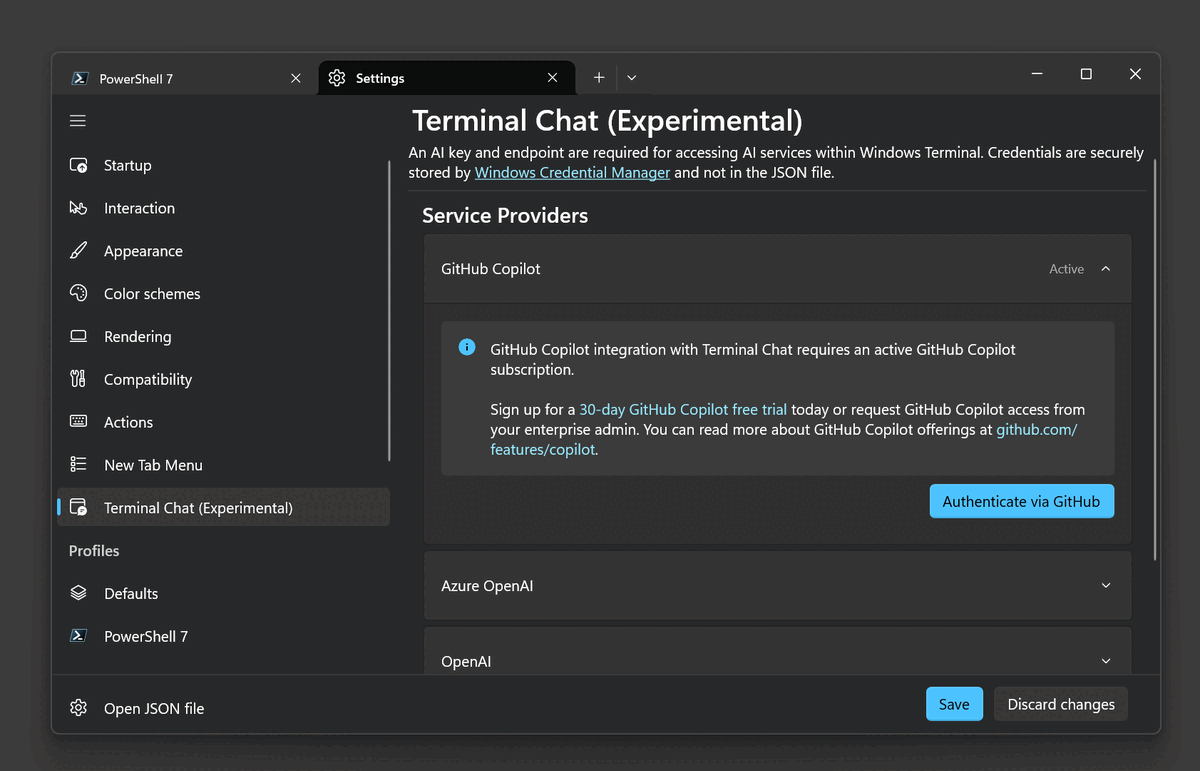Open the new tab profile dropdown

632,78
